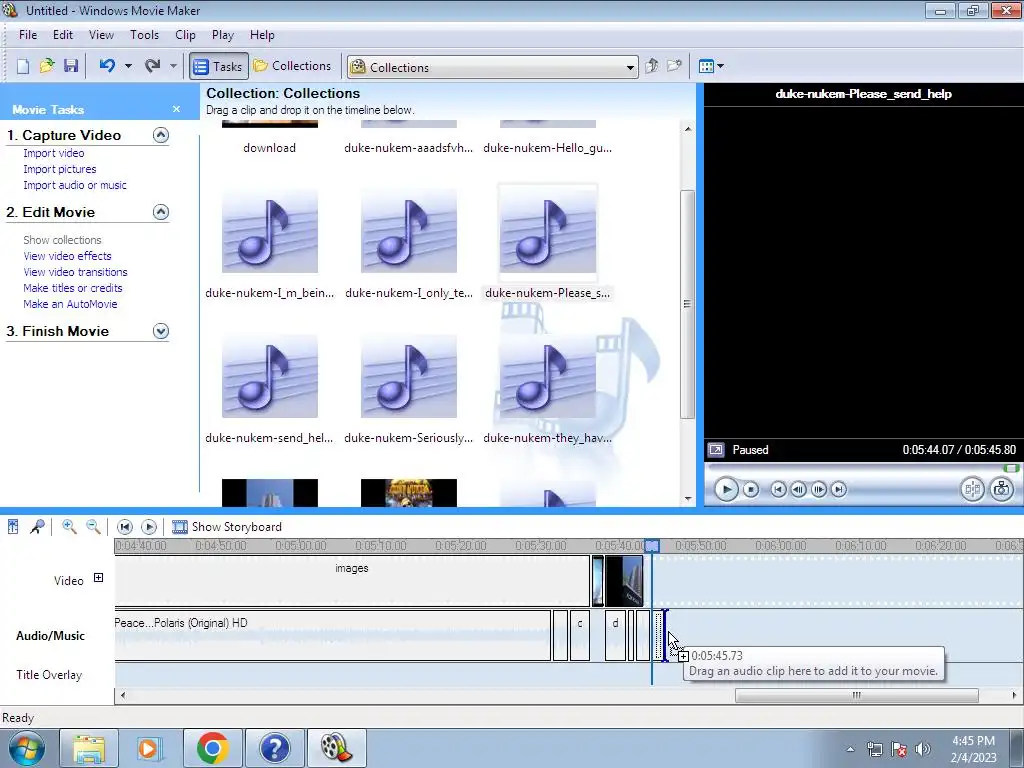Click the Import video link
Screen dimensions: 1024x768
[x=54, y=153]
